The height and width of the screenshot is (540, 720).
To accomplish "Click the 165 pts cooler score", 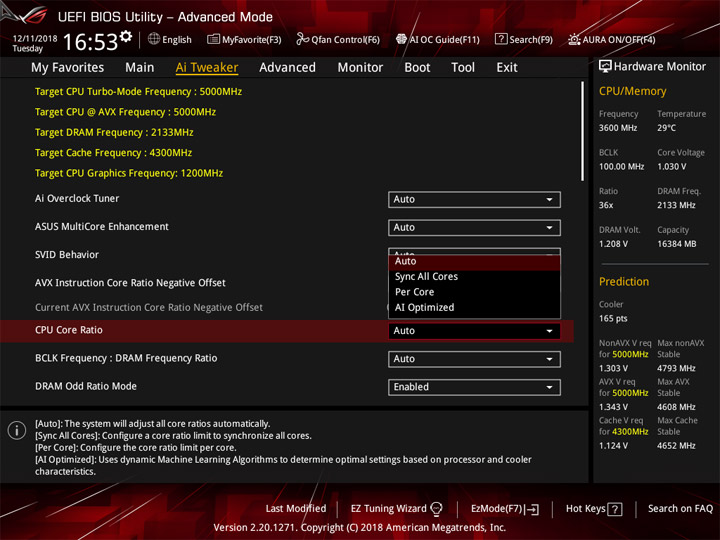I will (613, 318).
